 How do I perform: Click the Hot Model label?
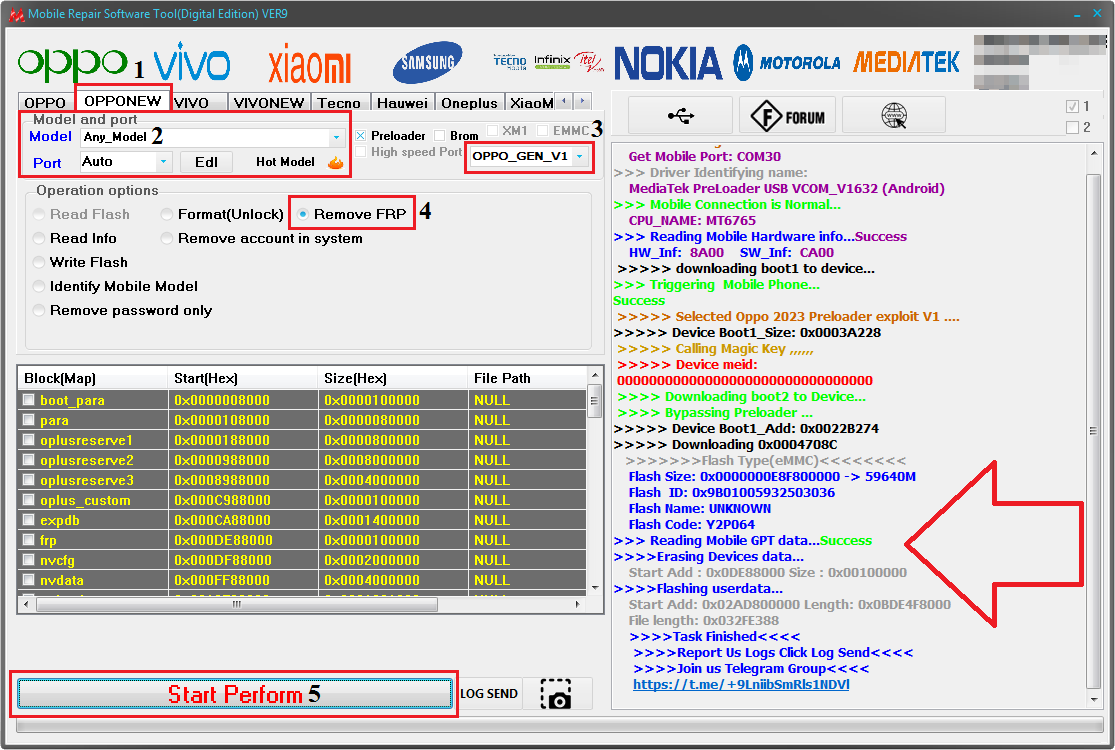click(x=285, y=162)
